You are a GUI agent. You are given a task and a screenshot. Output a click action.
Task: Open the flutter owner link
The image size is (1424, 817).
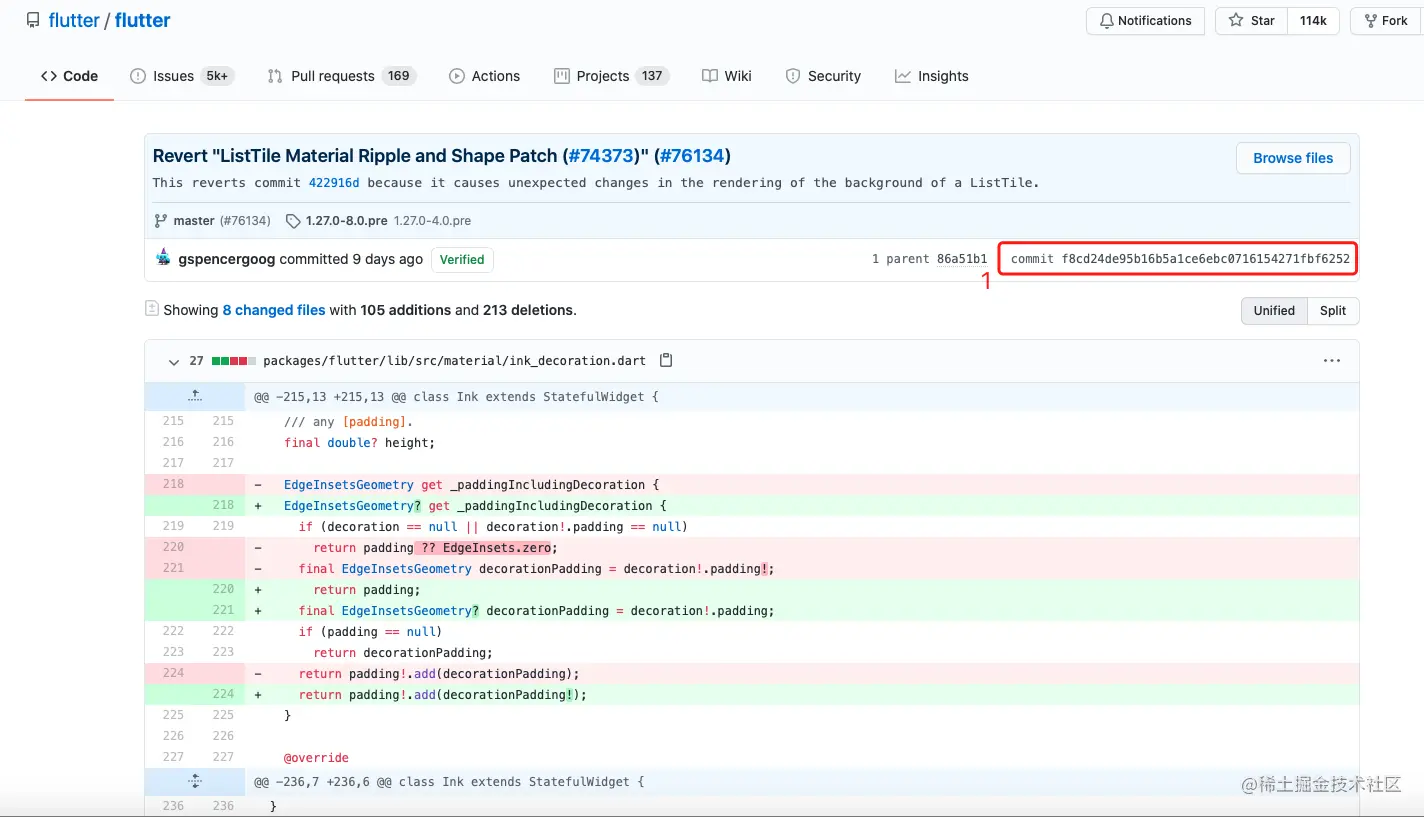pyautogui.click(x=74, y=20)
